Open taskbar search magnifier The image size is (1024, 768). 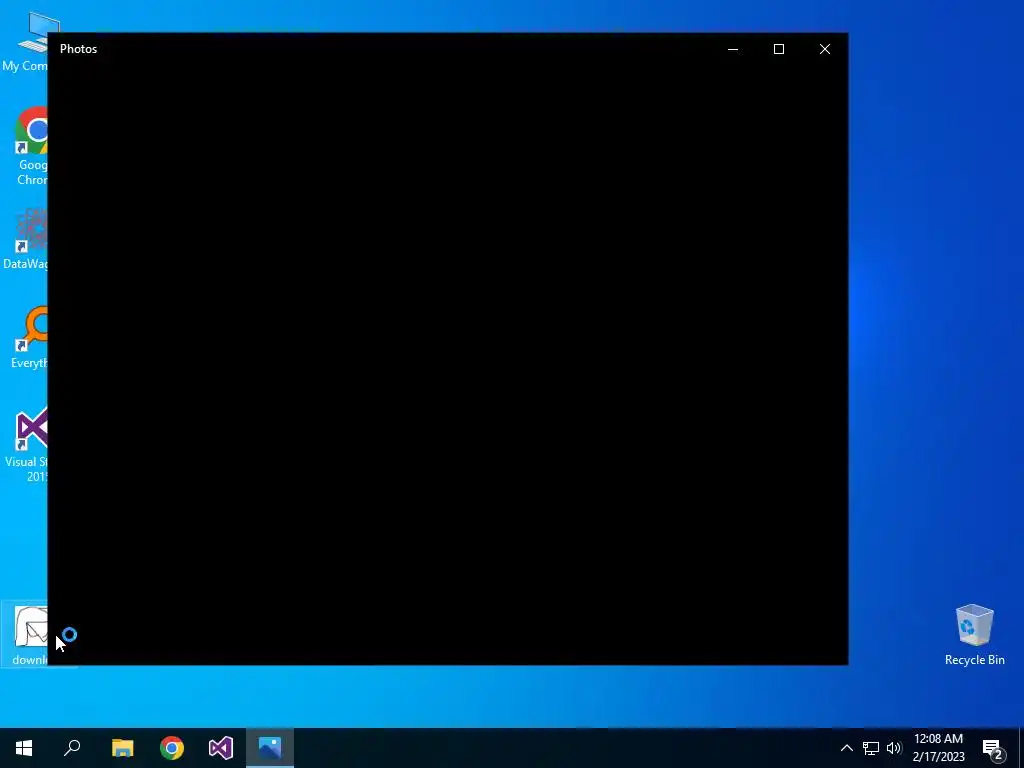pos(72,748)
